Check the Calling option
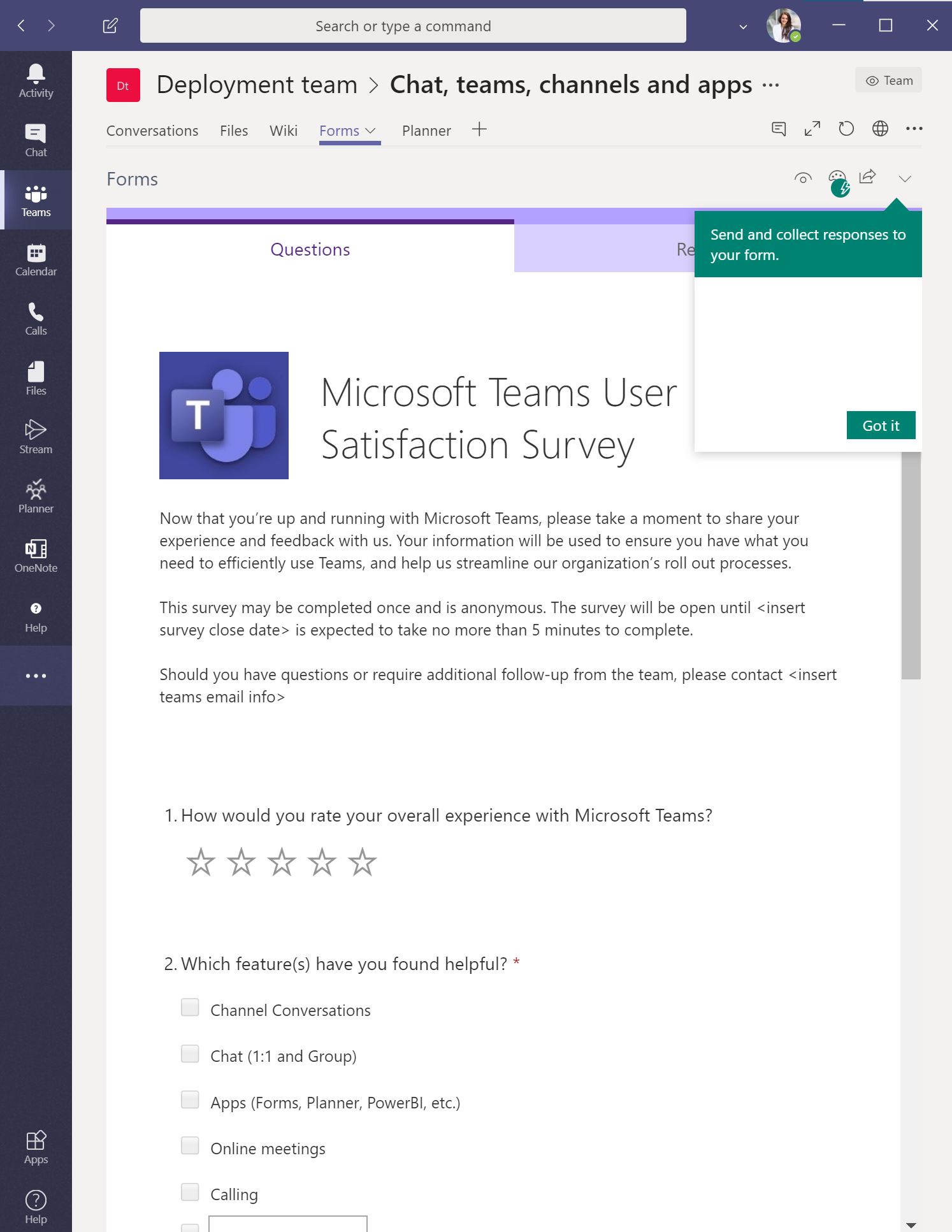This screenshot has height=1232, width=952. [x=190, y=1192]
